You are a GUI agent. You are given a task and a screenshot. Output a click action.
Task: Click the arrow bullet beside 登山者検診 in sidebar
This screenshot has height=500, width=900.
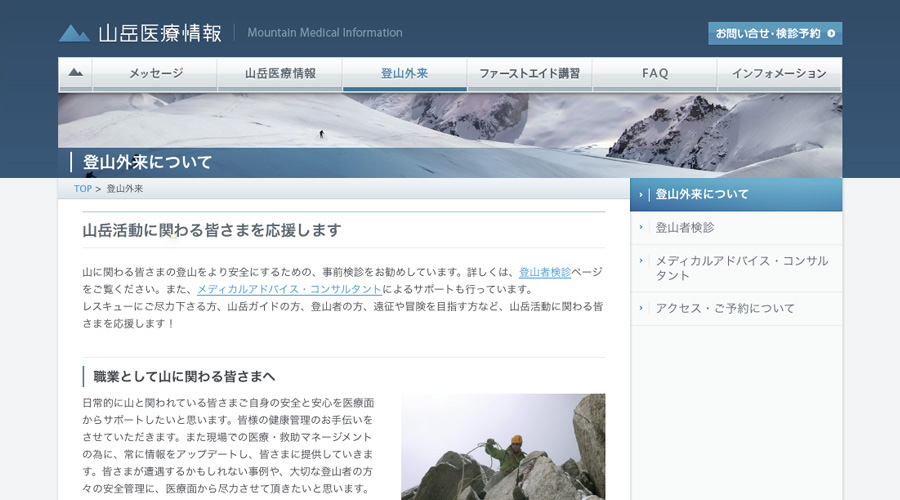pyautogui.click(x=642, y=227)
